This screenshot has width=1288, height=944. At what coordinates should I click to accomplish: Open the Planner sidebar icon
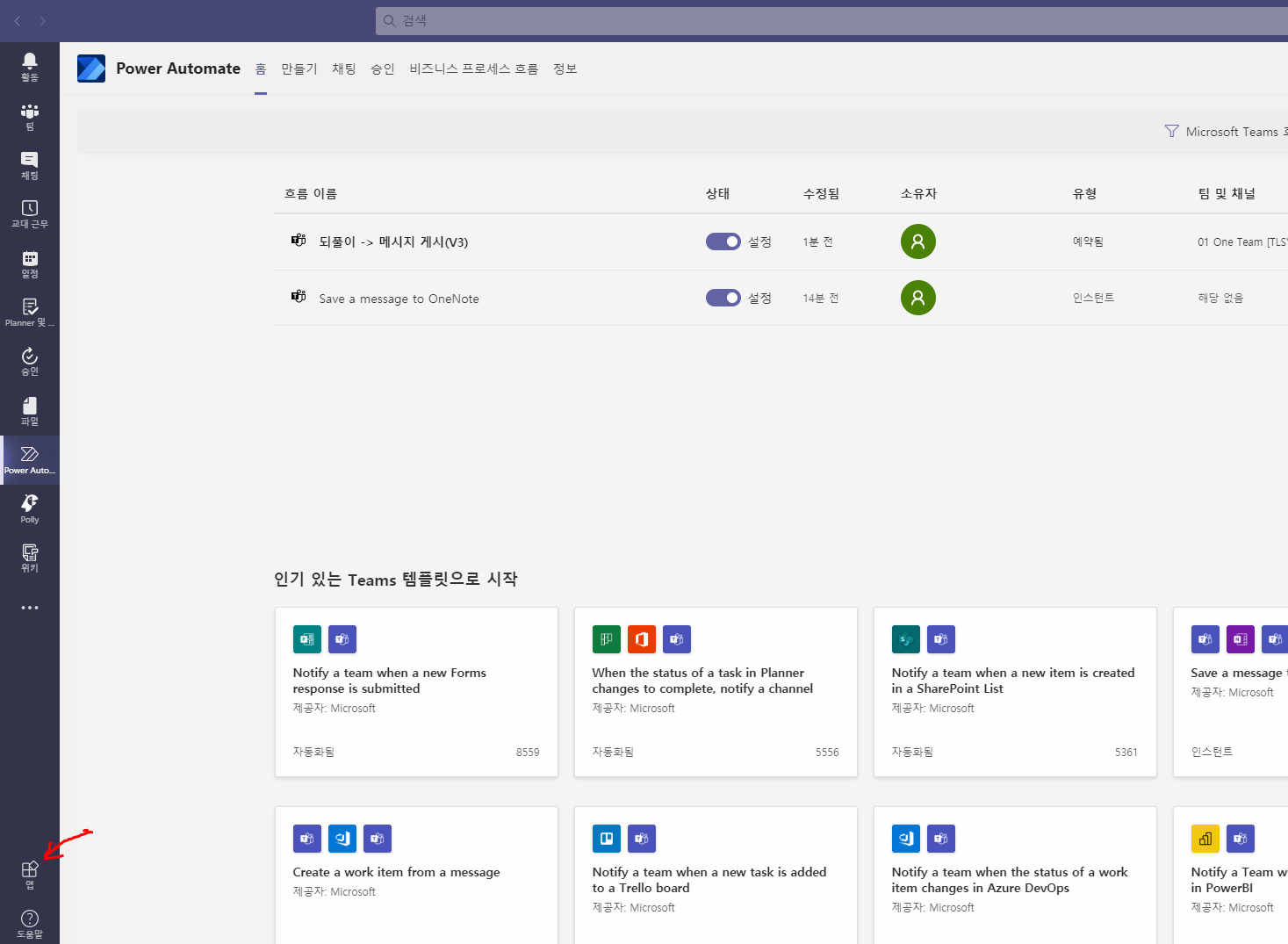coord(30,313)
